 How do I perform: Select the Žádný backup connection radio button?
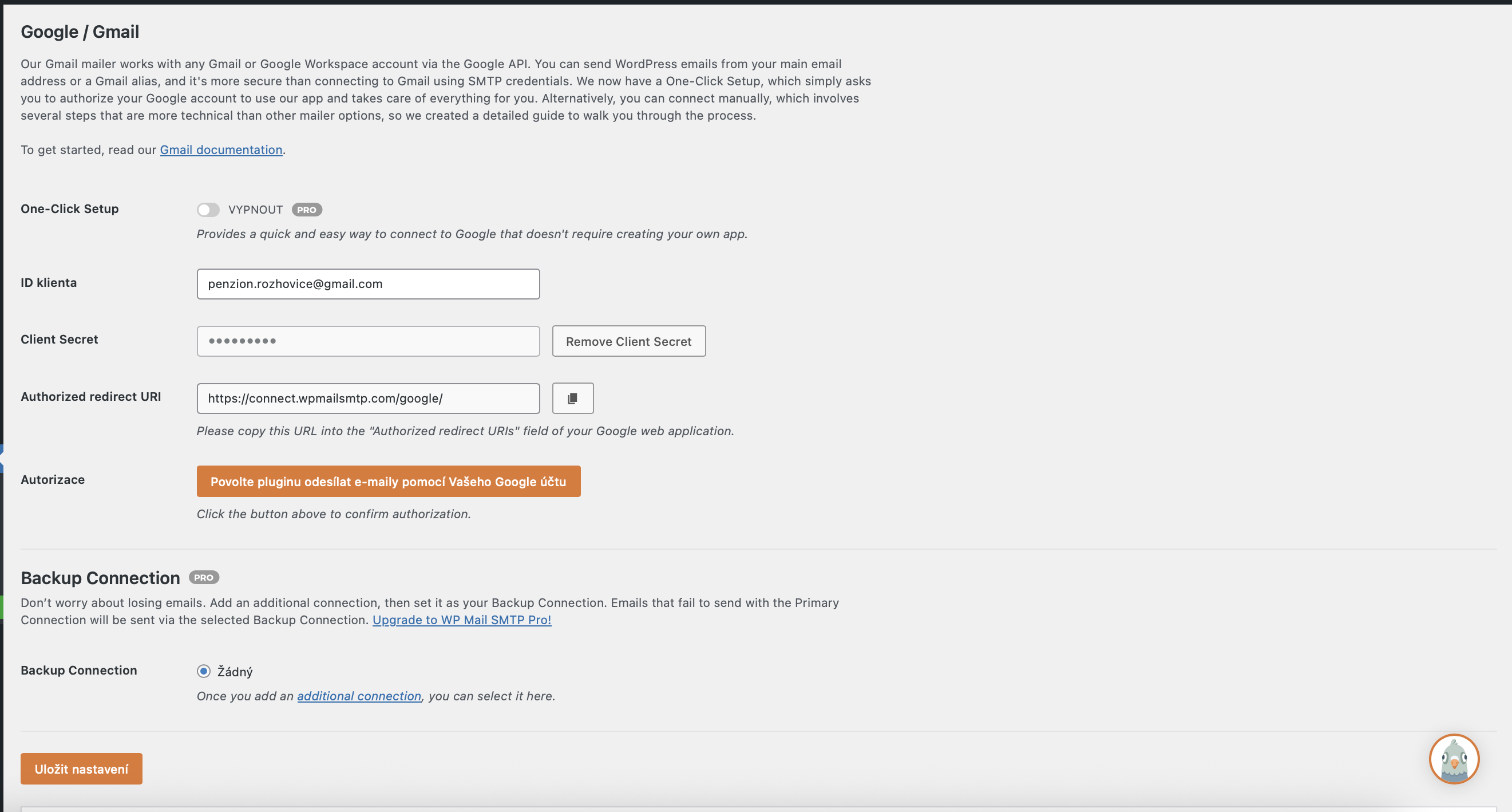204,671
